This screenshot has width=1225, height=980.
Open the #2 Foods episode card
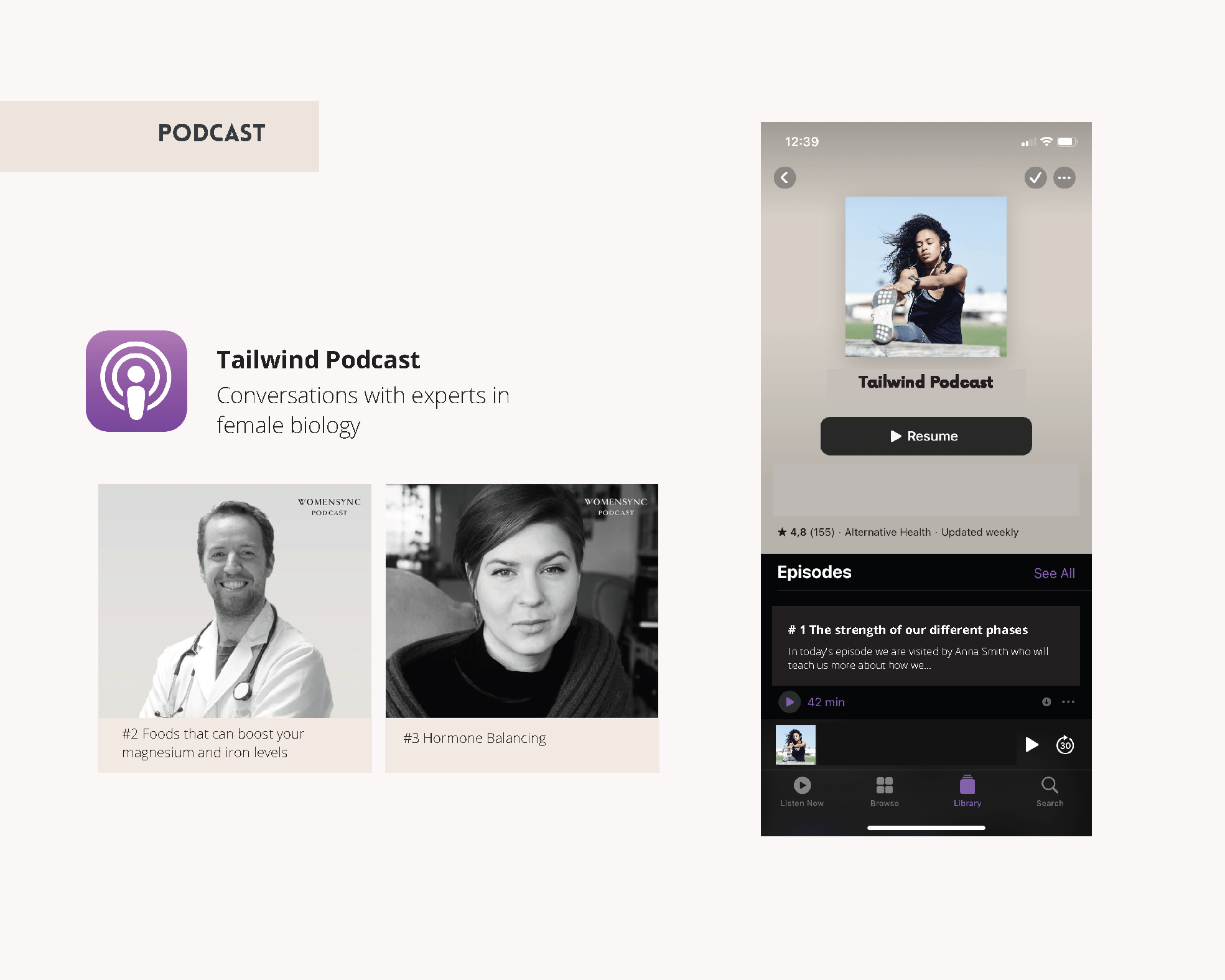[235, 628]
